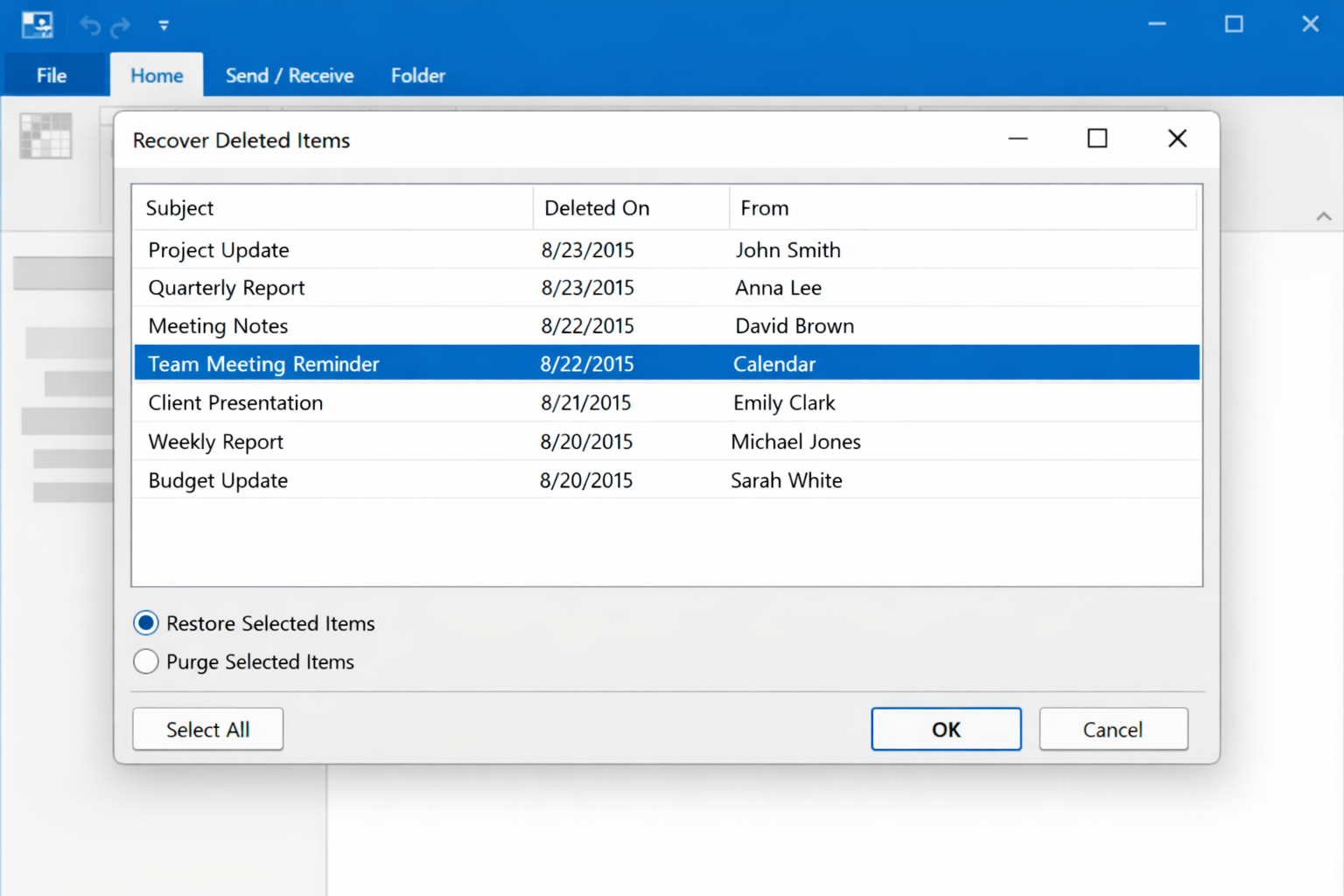1344x896 pixels.
Task: Dismiss the dialog with Cancel
Action: tap(1113, 729)
